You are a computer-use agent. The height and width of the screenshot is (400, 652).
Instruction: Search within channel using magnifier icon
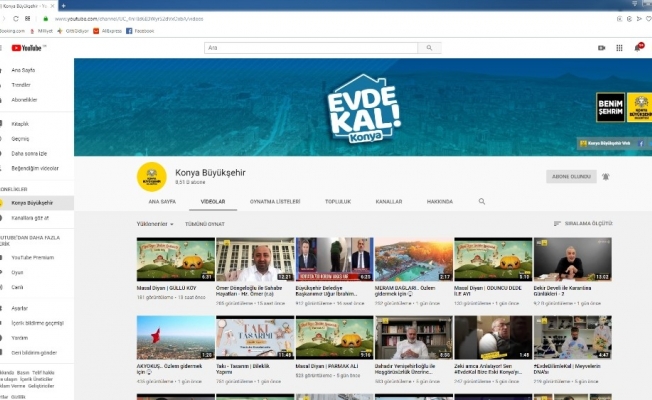(x=482, y=201)
